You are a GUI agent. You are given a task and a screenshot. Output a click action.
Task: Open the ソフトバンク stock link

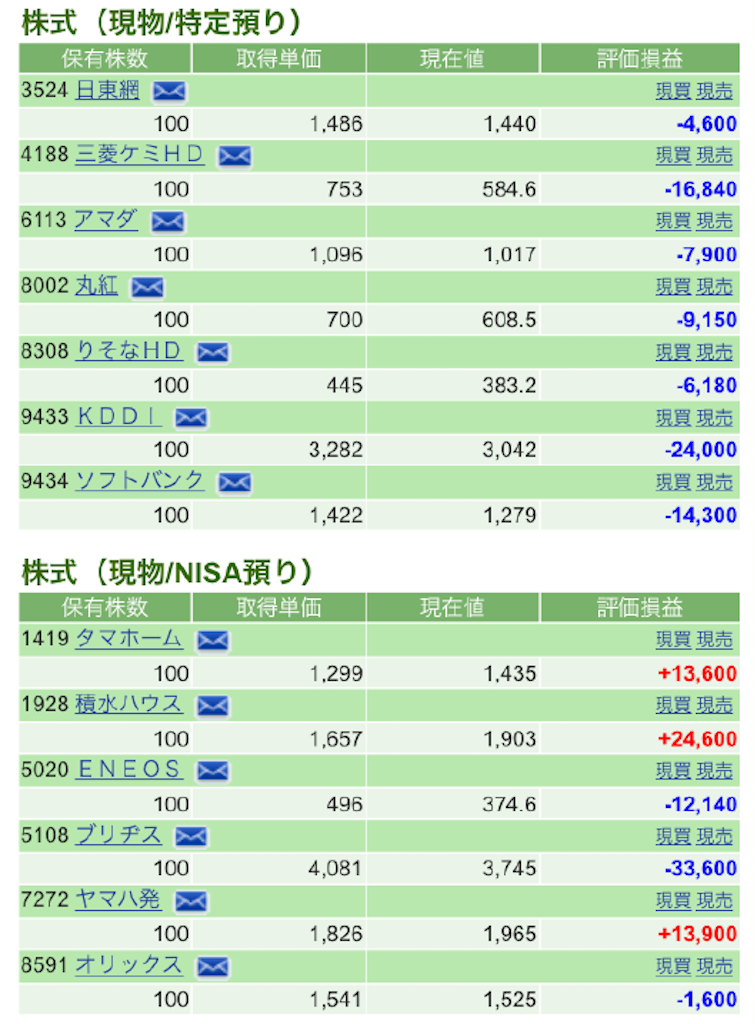(140, 481)
